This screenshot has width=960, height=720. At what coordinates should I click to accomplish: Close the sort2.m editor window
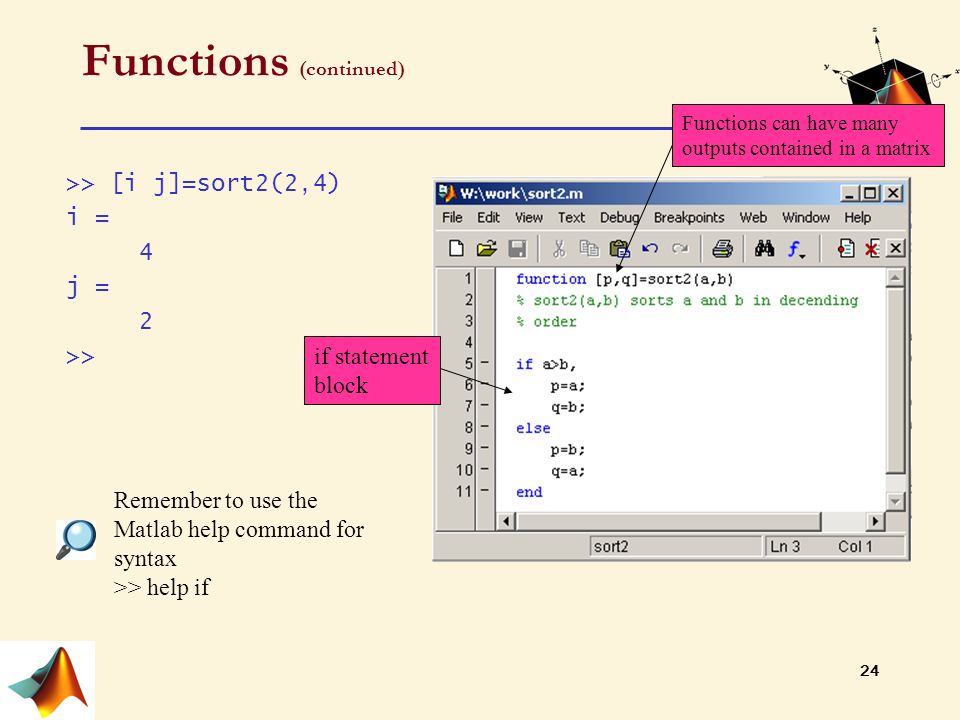click(x=894, y=193)
